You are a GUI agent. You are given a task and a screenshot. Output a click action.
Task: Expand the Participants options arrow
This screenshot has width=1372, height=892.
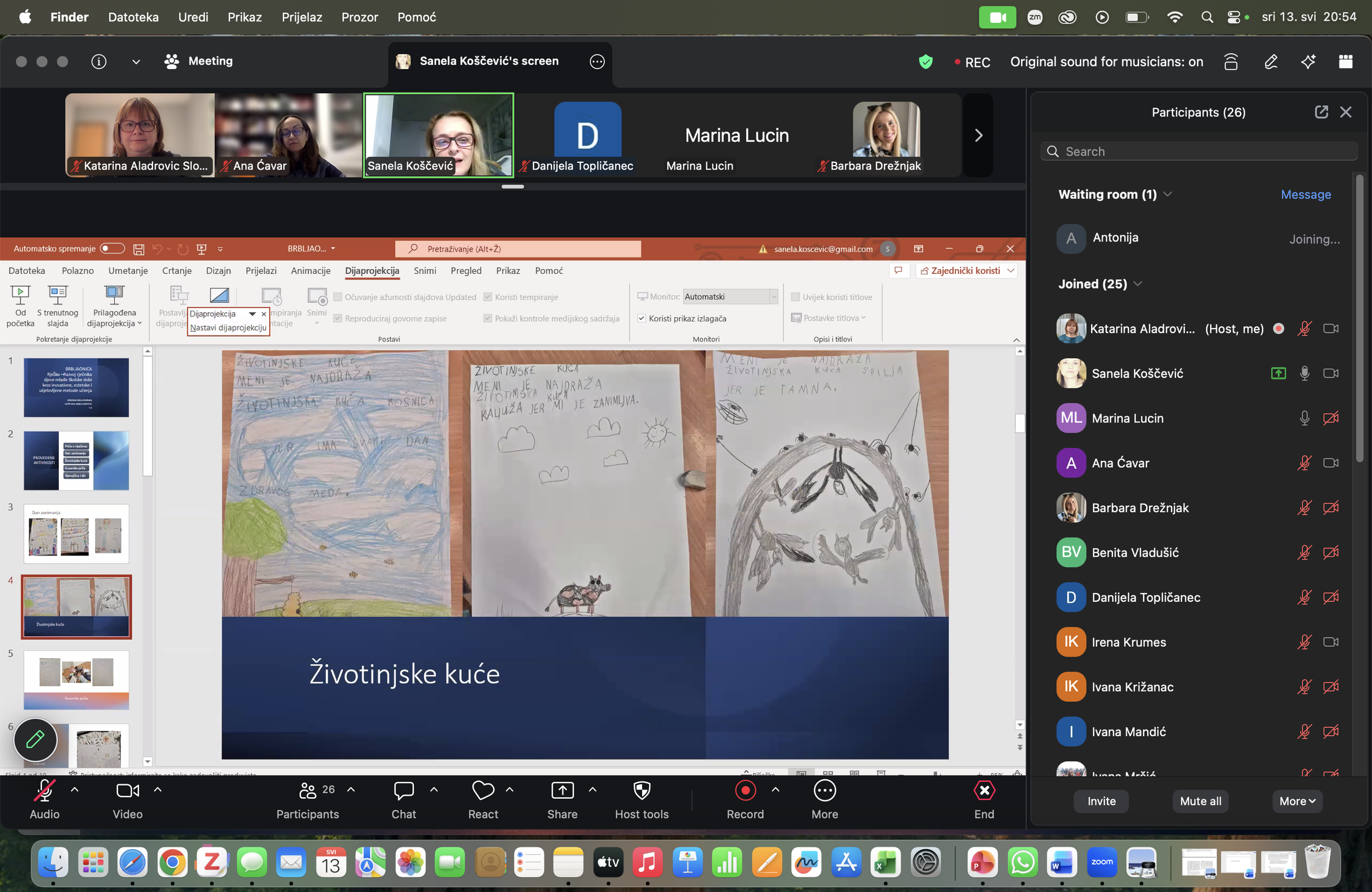pyautogui.click(x=351, y=789)
